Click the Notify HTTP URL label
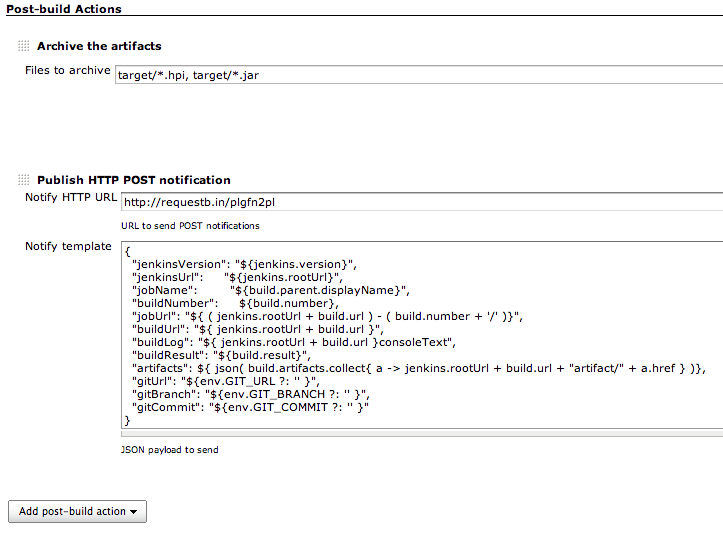 point(71,197)
